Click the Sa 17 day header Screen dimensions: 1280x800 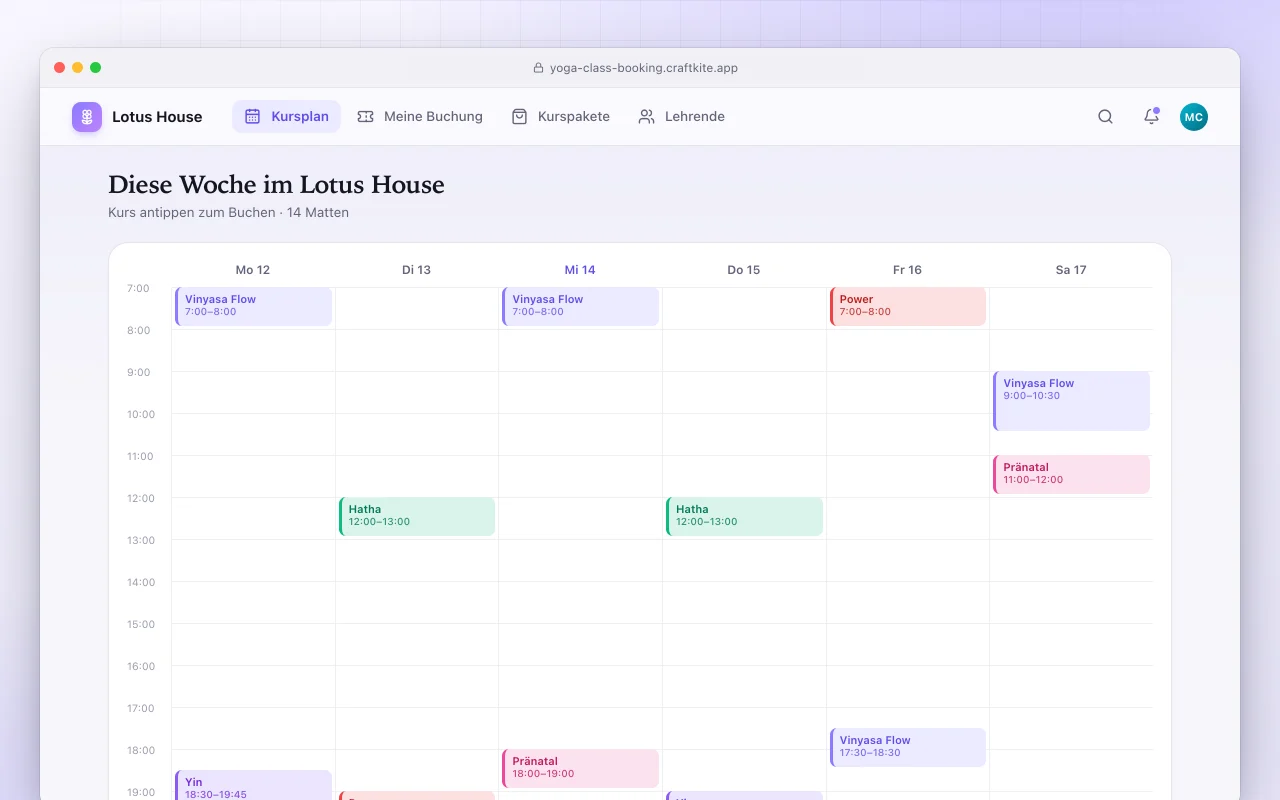(x=1071, y=270)
